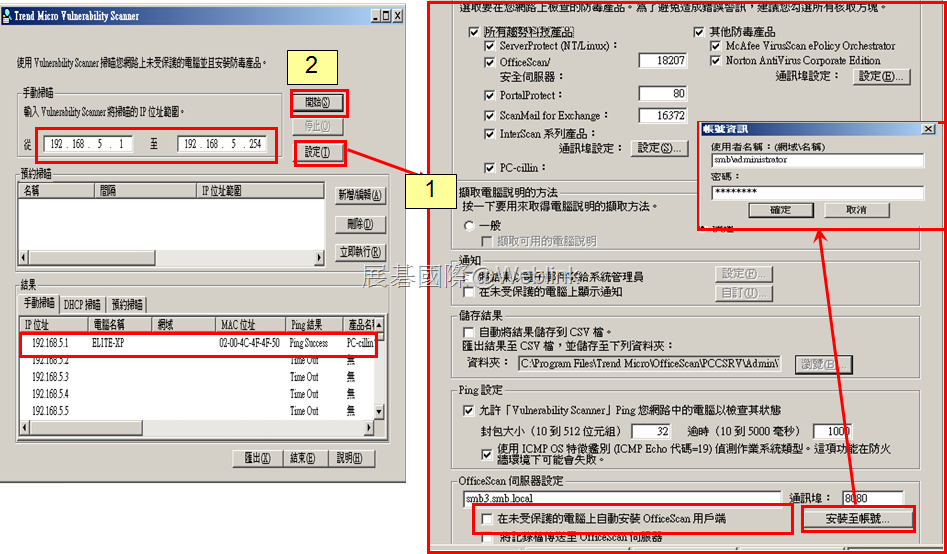Switch to DHCP 掃瞄 tab
947x554 pixels.
click(x=83, y=305)
